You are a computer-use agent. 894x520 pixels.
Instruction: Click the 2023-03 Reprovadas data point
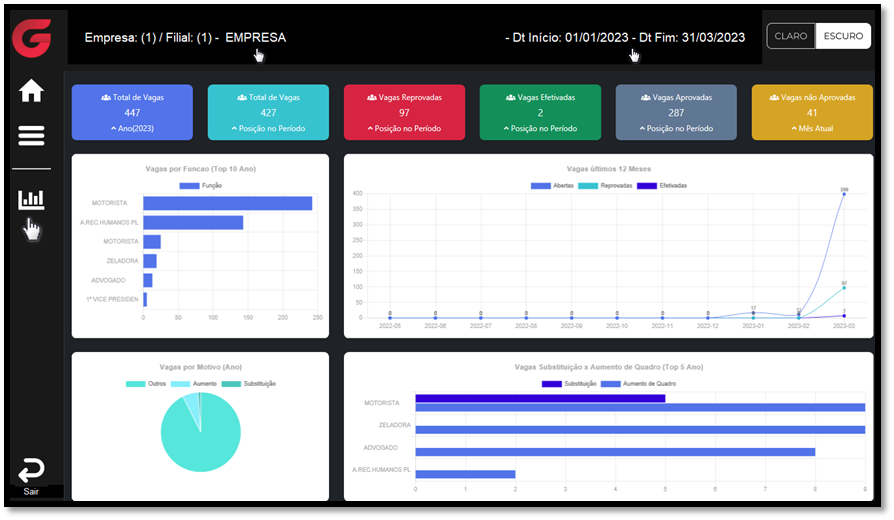(x=844, y=288)
